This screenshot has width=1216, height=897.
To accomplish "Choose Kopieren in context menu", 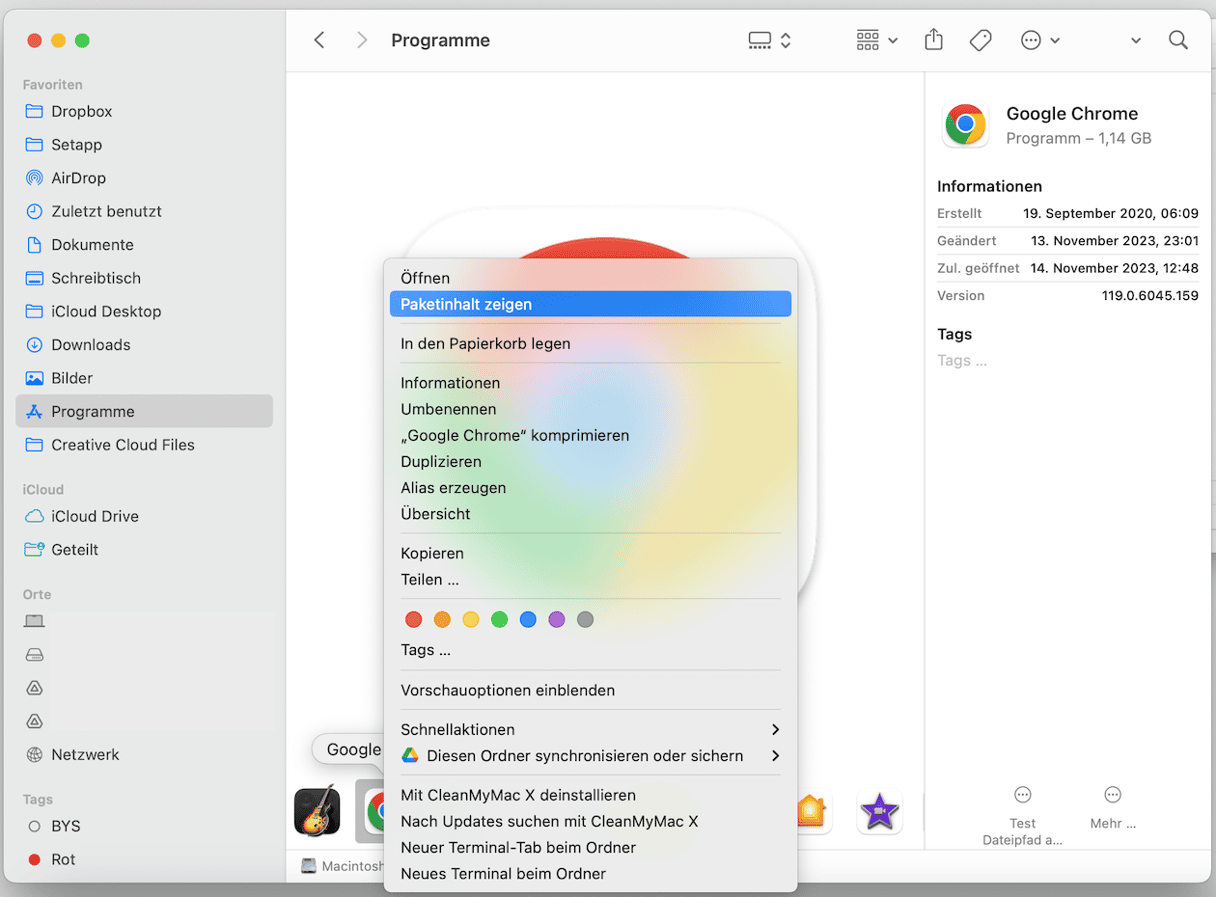I will (x=590, y=553).
